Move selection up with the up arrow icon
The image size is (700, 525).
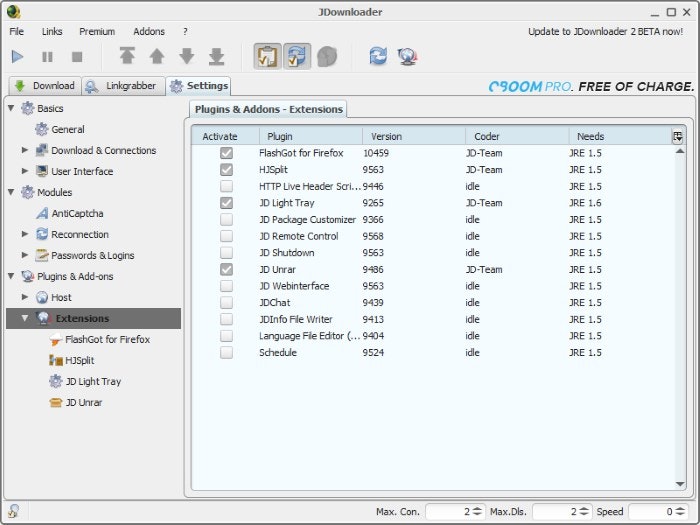pyautogui.click(x=157, y=56)
